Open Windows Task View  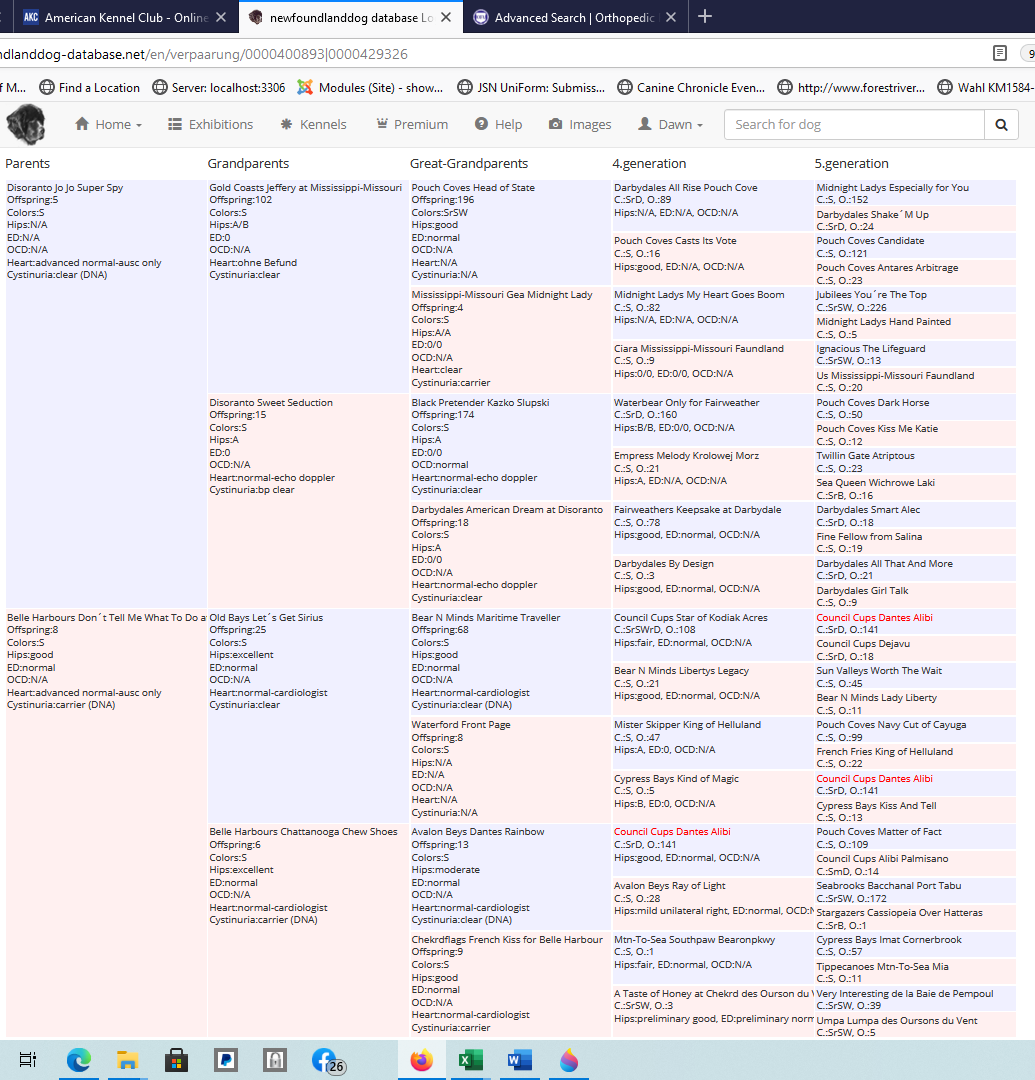[x=28, y=1060]
